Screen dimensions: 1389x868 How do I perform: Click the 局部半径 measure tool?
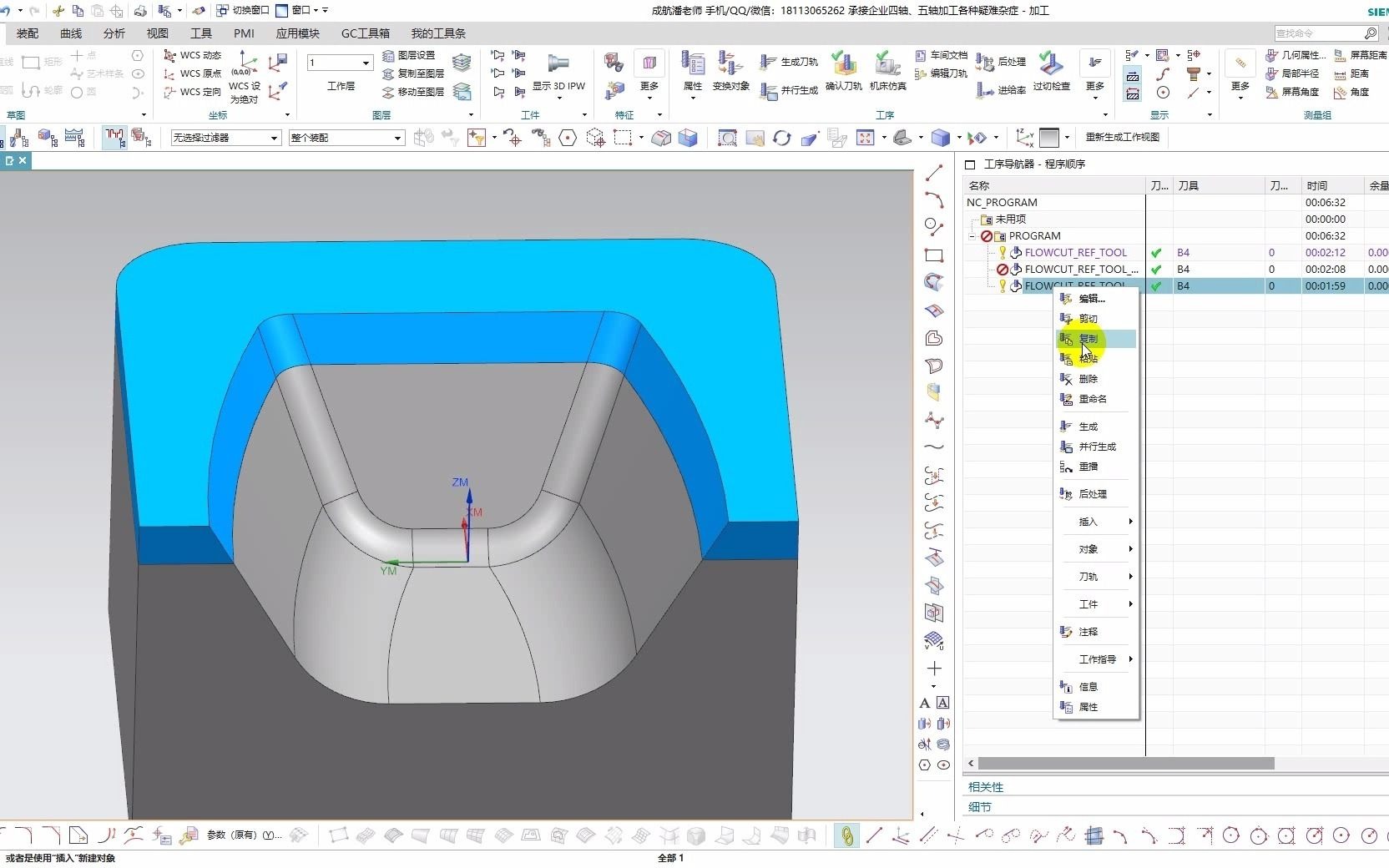[1293, 73]
